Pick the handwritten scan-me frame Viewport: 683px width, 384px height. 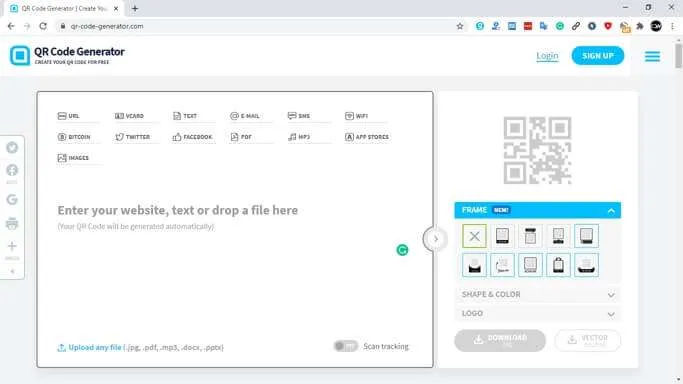tap(502, 265)
